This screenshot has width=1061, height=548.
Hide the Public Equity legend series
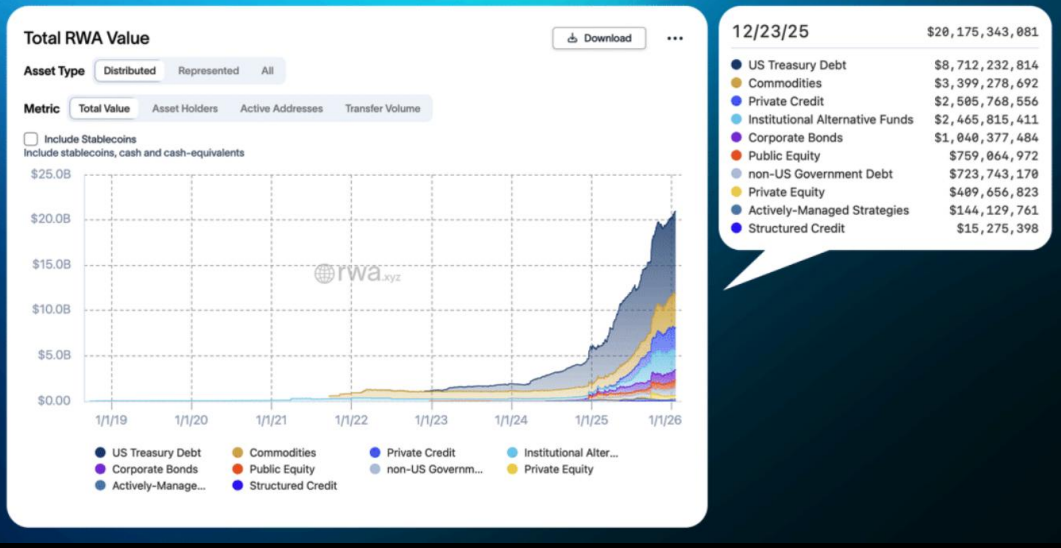click(x=237, y=469)
